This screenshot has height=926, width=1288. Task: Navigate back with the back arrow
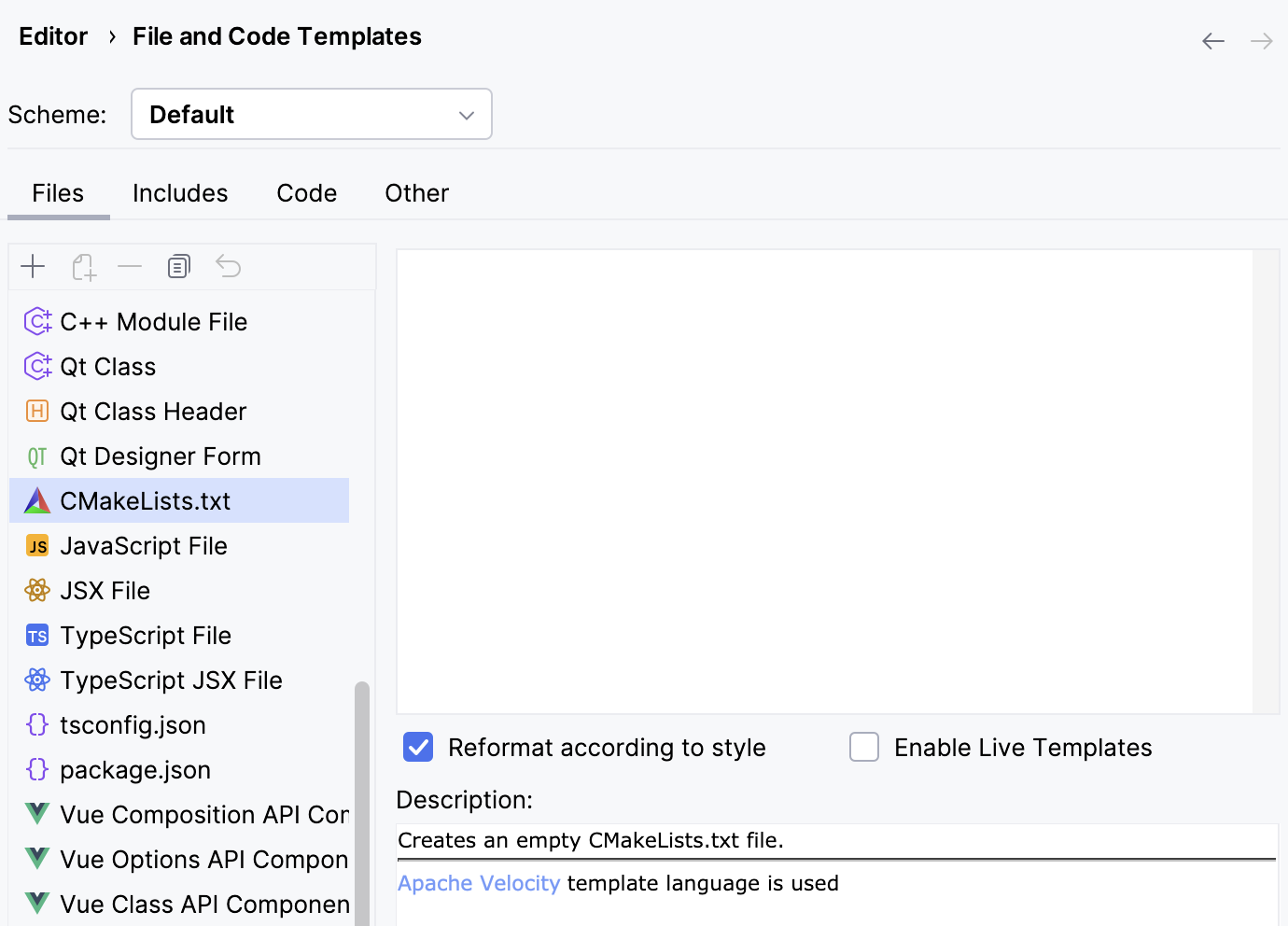point(1212,40)
